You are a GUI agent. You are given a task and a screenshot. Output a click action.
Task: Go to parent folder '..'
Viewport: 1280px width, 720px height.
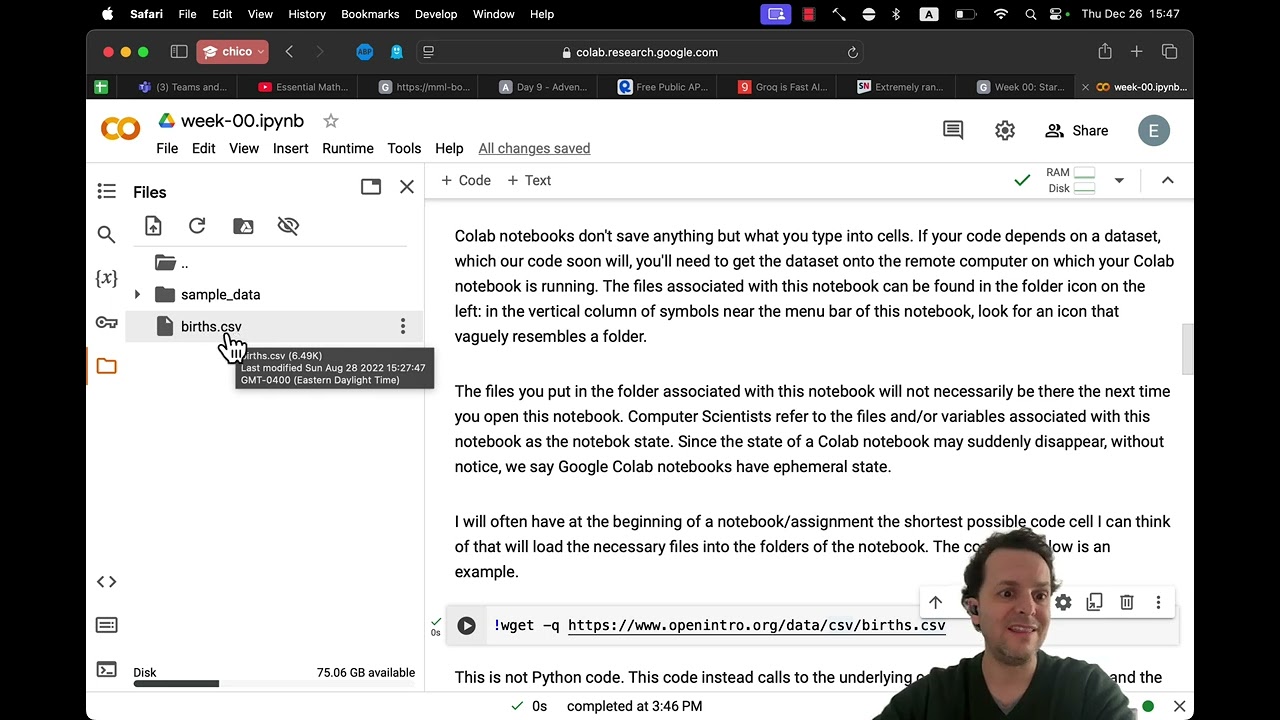pos(173,263)
